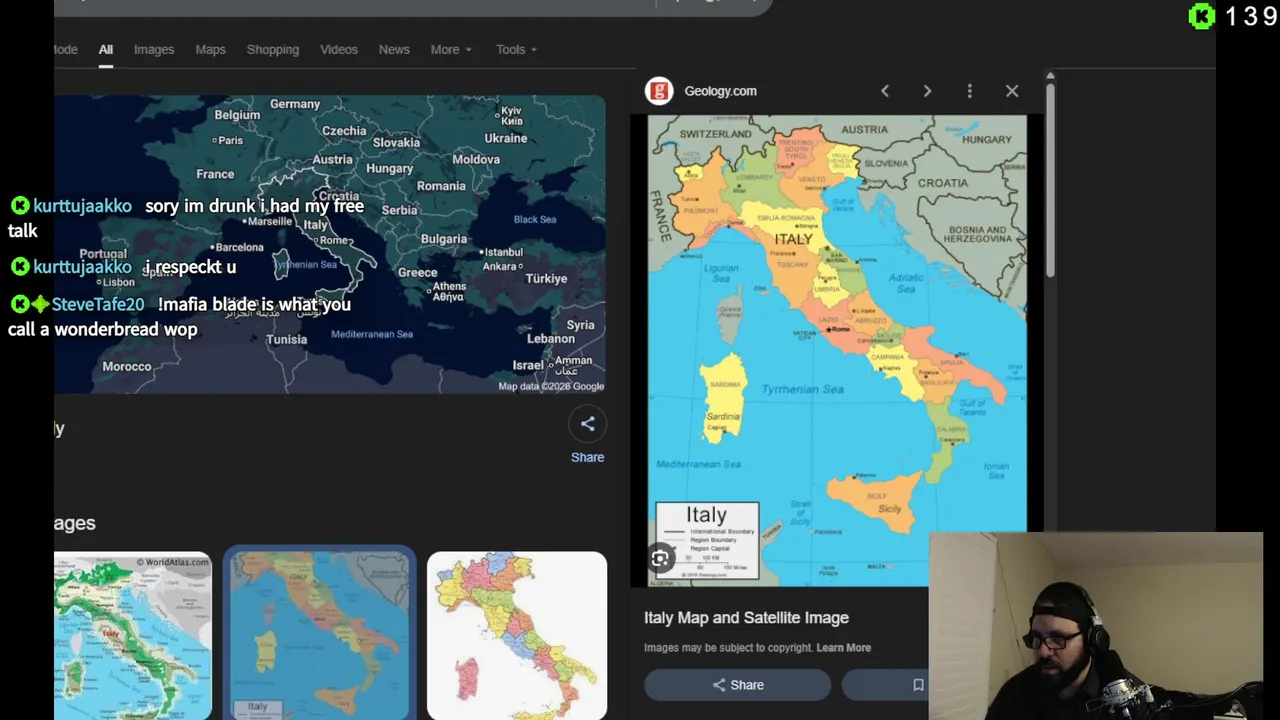The width and height of the screenshot is (1280, 720).
Task: Click the preview panel vertical scrollbar
Action: pos(1049,180)
